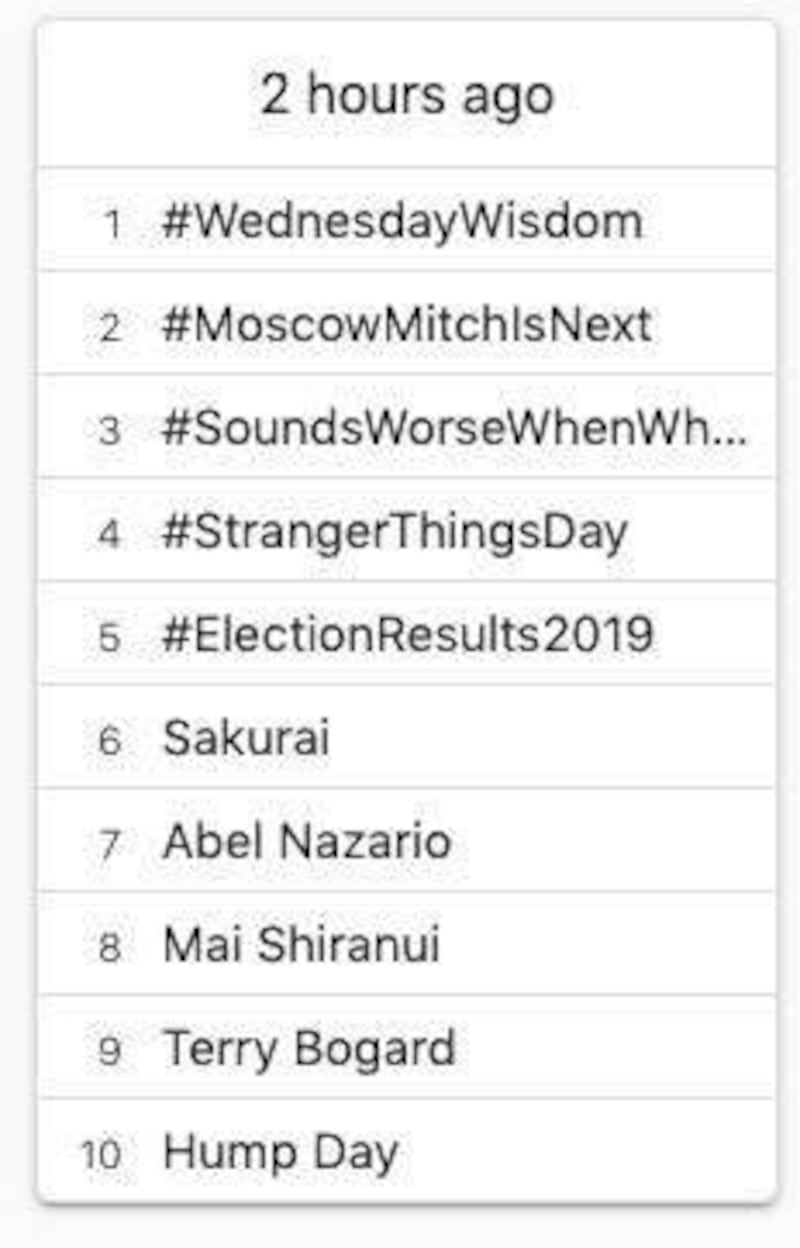Select the Hump Day trend
Image resolution: width=800 pixels, height=1248 pixels.
(280, 1153)
